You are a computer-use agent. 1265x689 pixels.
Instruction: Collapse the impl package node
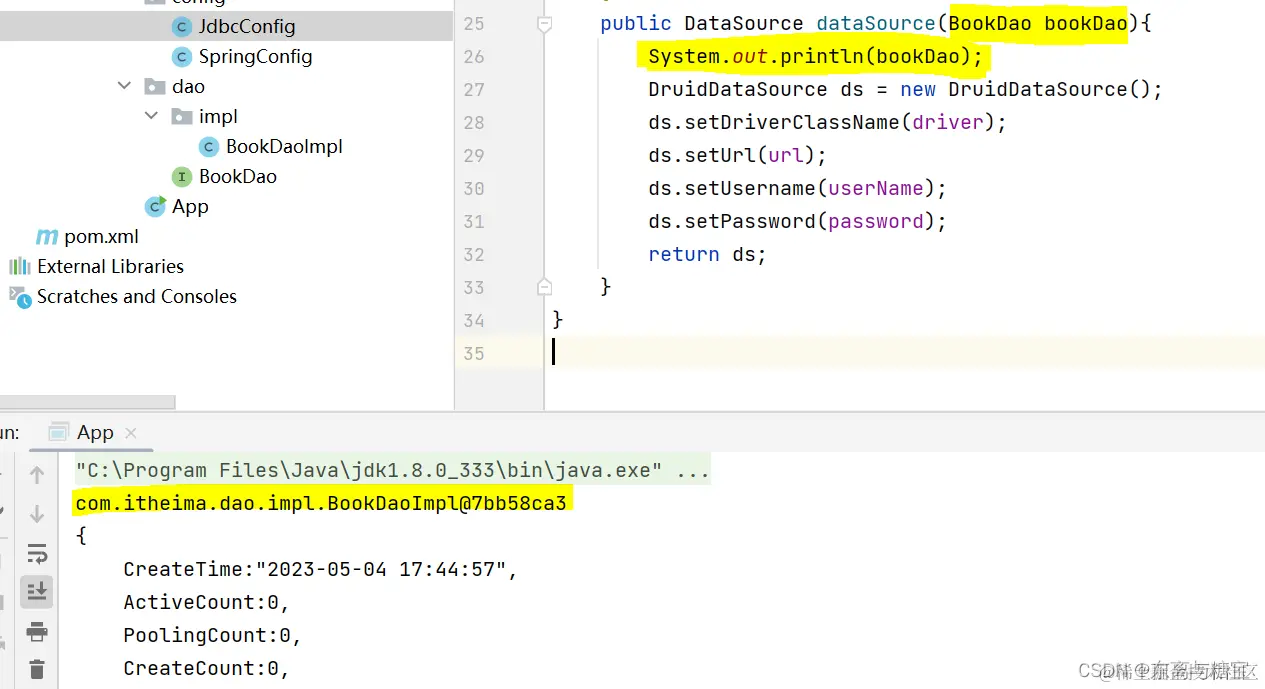tap(152, 117)
